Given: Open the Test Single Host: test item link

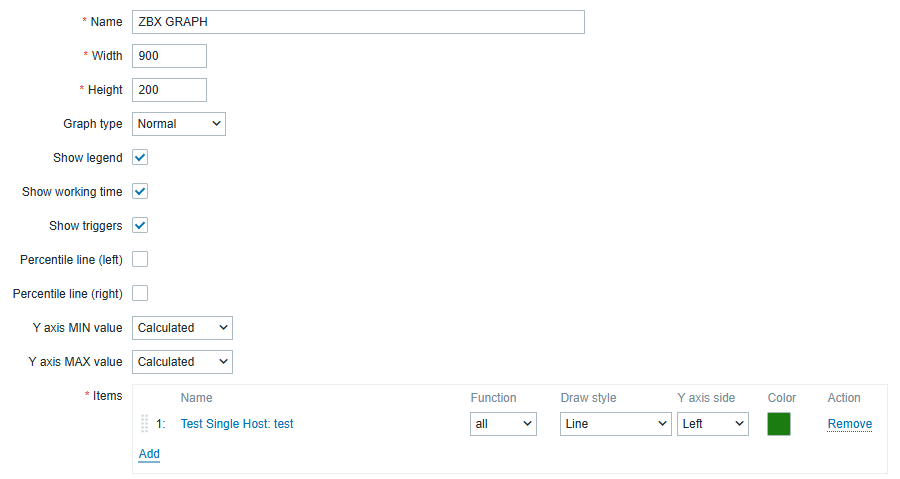Looking at the screenshot, I should 237,424.
